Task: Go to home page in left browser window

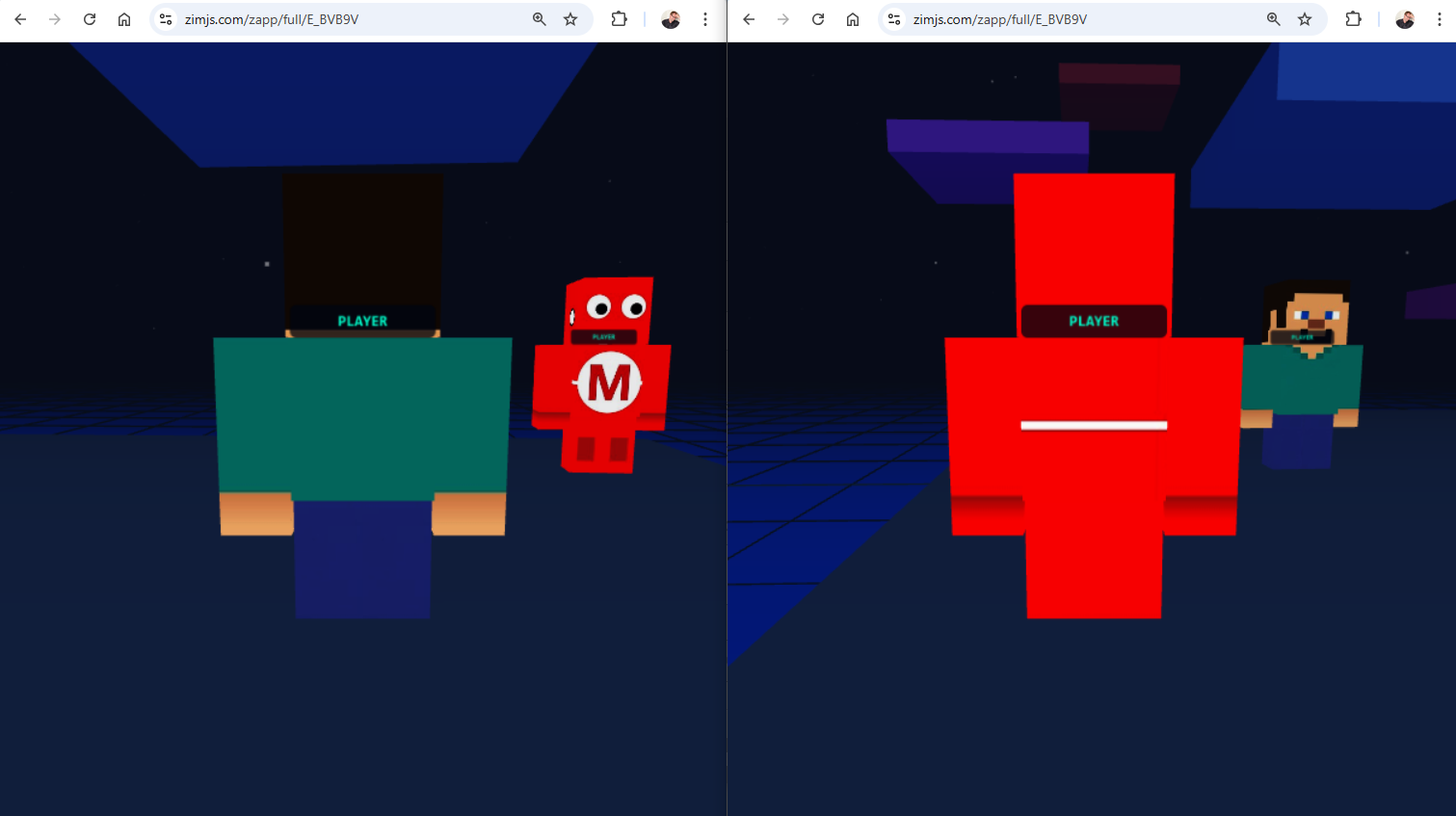Action: tap(124, 19)
